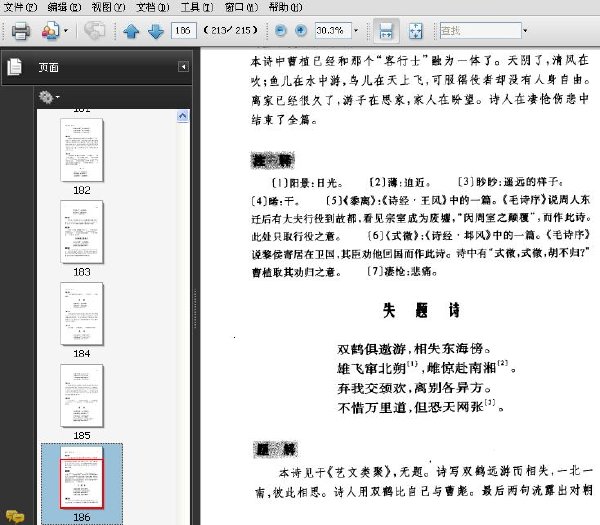Toggle the fit width scrolling mode icon
This screenshot has width=600, height=525.
[x=386, y=31]
